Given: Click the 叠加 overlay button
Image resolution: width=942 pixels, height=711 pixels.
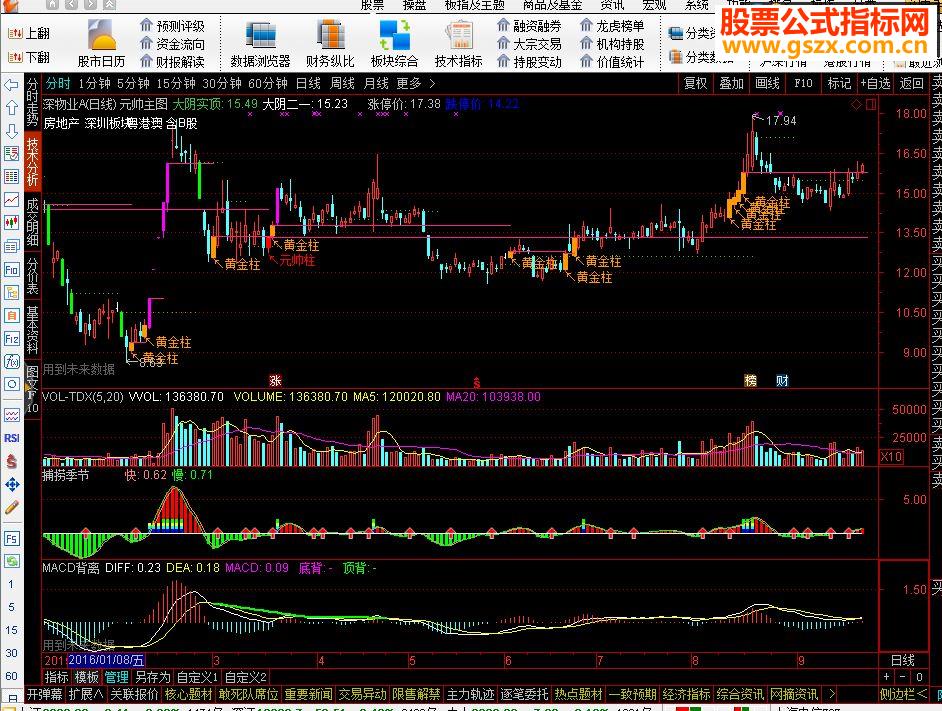Looking at the screenshot, I should [732, 84].
